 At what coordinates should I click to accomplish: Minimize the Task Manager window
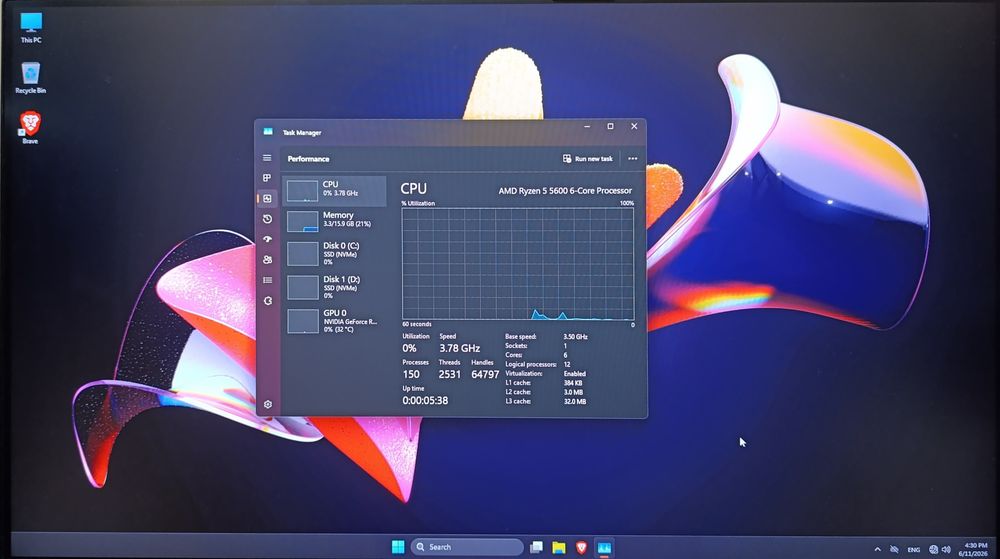[x=587, y=126]
